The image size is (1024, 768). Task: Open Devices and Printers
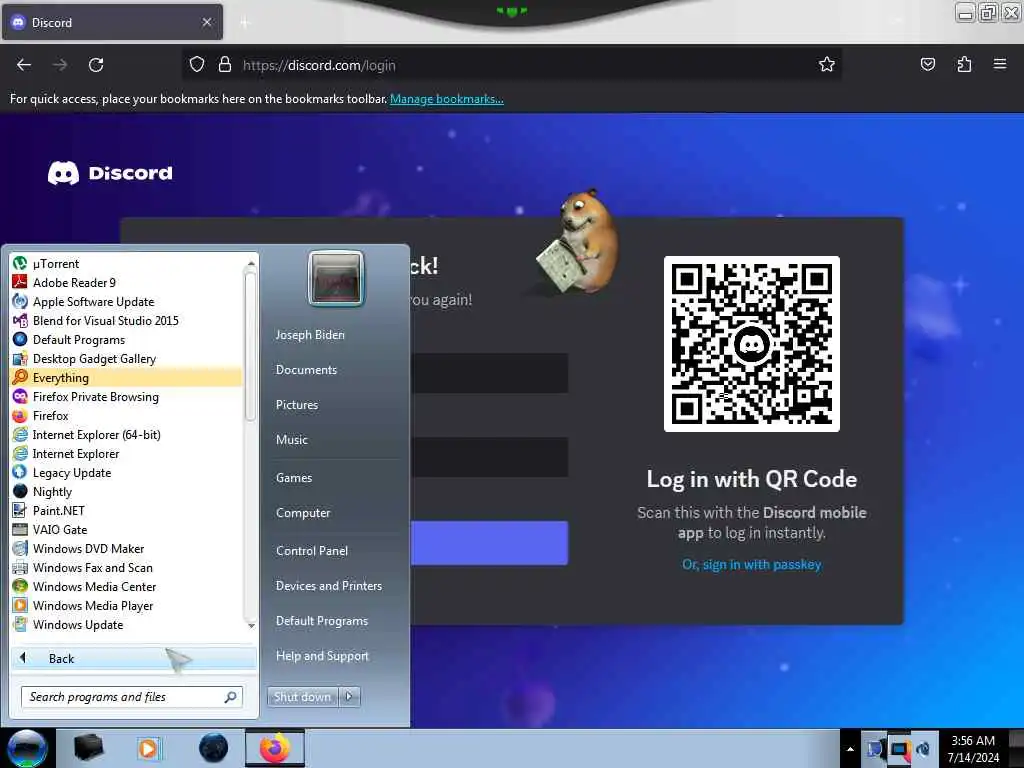point(328,586)
